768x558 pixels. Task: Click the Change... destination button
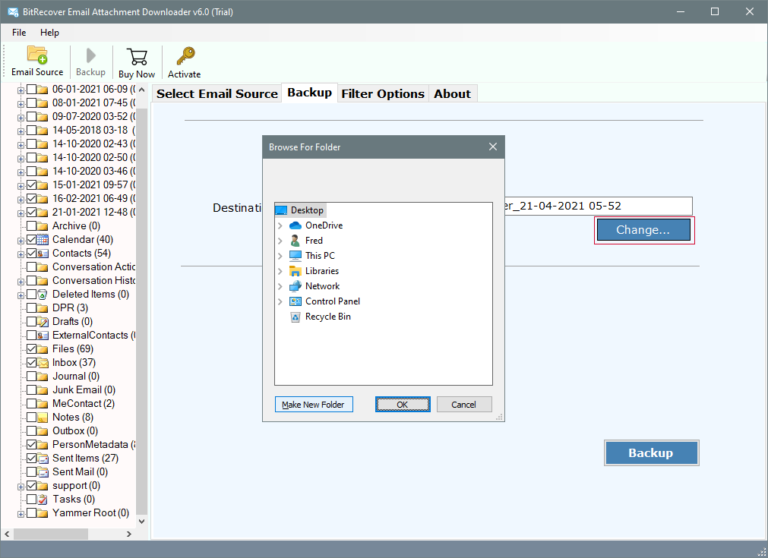click(x=643, y=230)
